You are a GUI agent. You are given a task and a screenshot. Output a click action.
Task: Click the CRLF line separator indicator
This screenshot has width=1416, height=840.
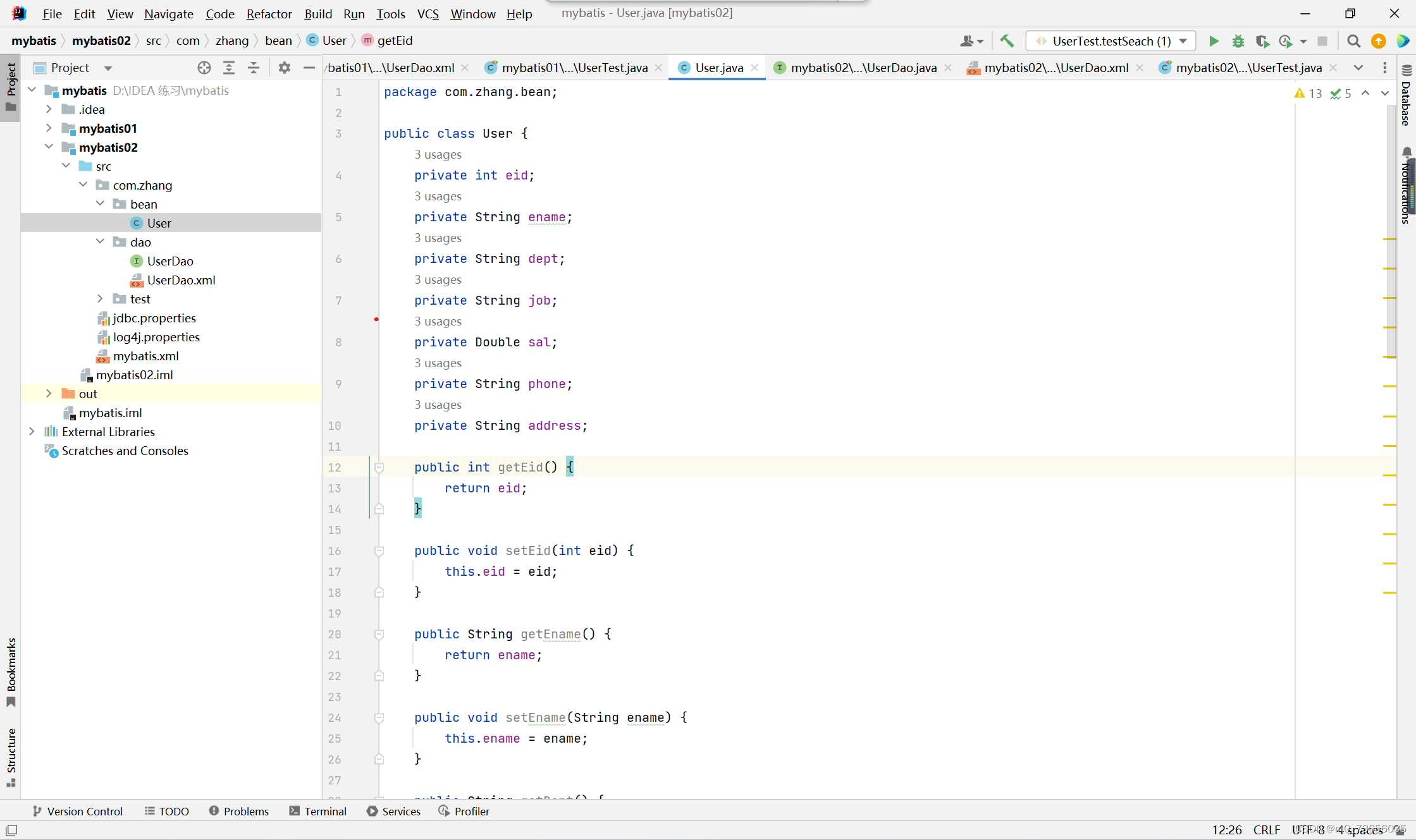coord(1266,830)
